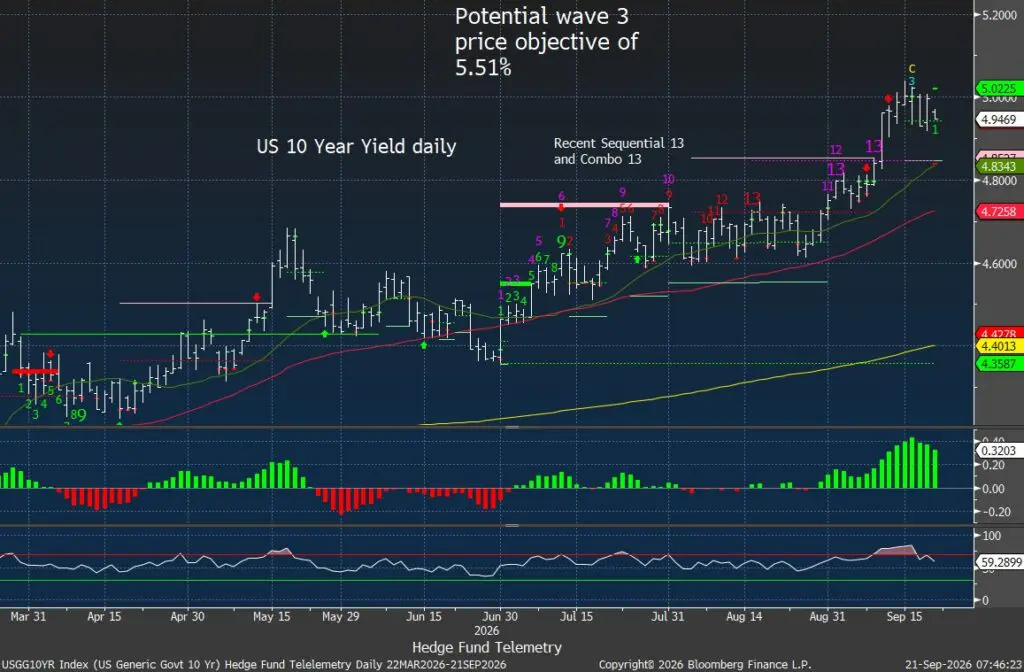Click the large magenta 13 countdown near September
The image size is (1024, 672).
pyautogui.click(x=874, y=146)
